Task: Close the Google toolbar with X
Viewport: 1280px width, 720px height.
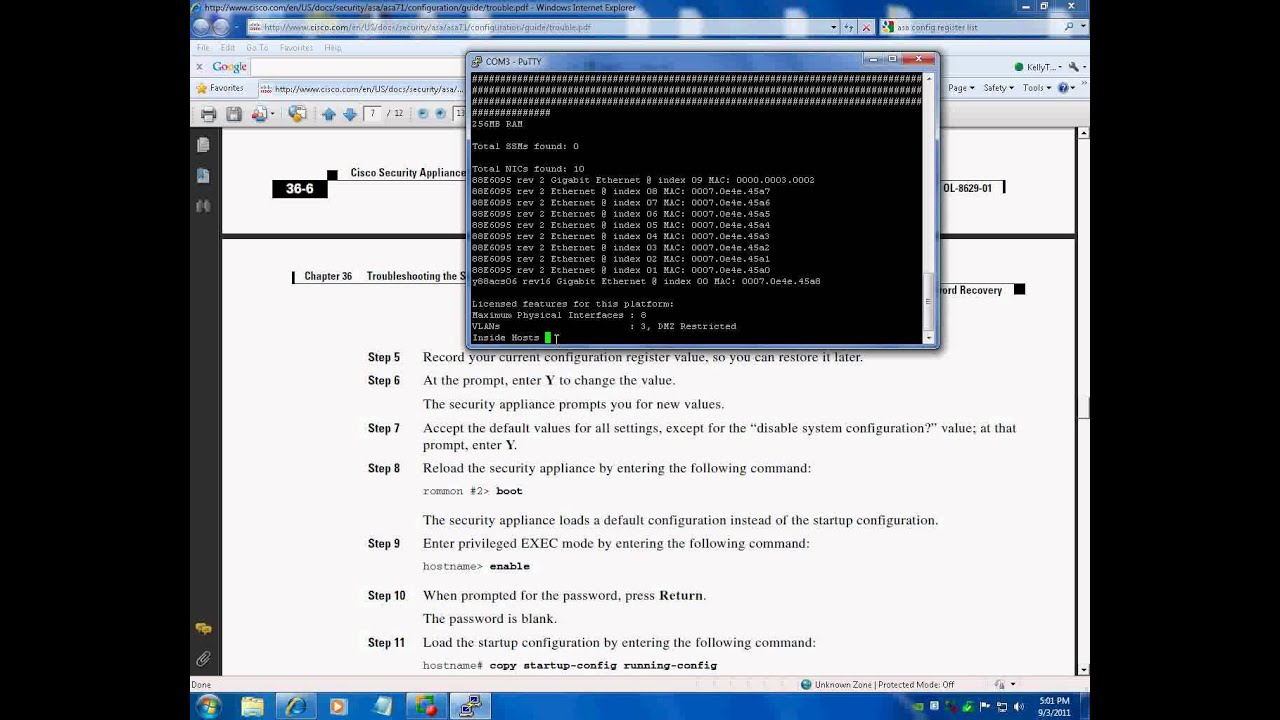Action: coord(199,67)
